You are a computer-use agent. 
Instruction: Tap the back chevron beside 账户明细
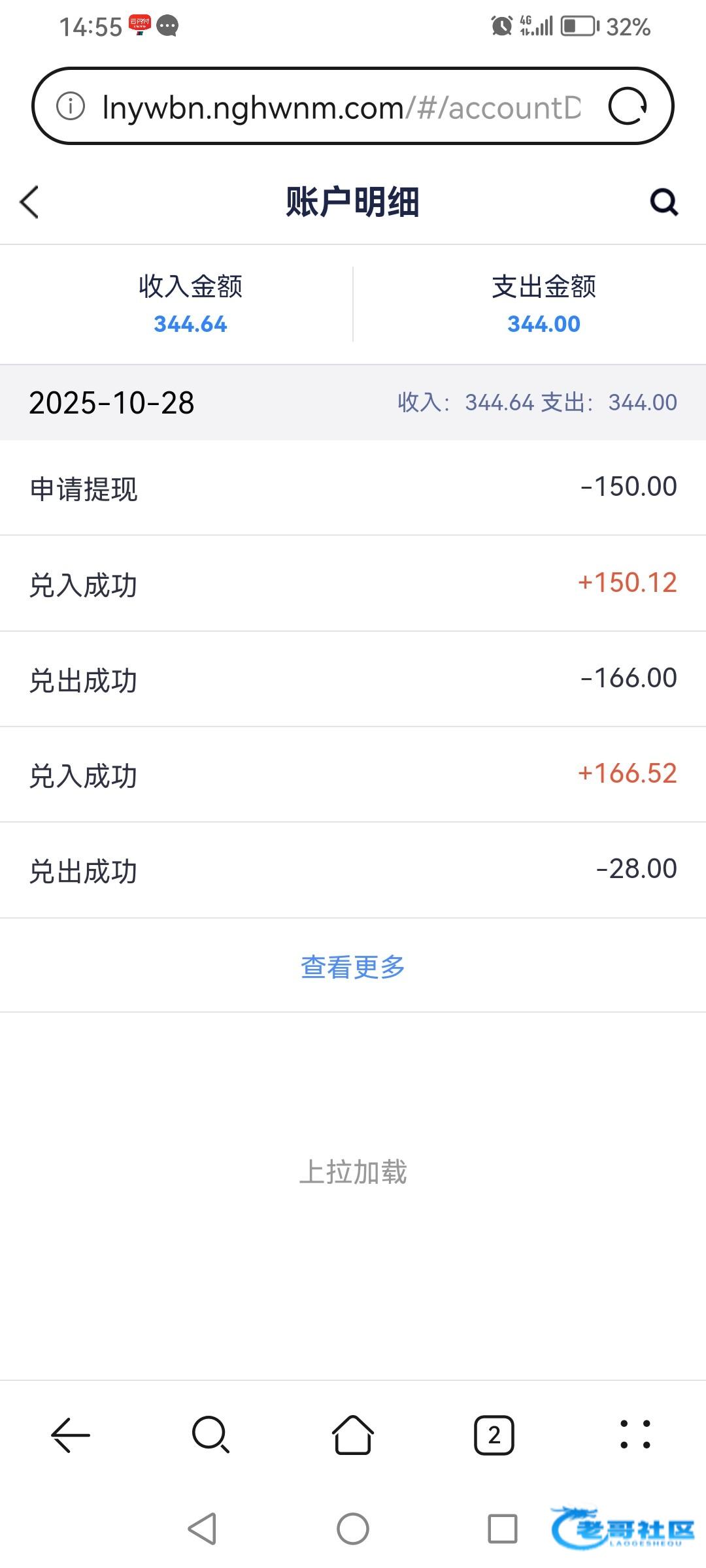[x=30, y=202]
